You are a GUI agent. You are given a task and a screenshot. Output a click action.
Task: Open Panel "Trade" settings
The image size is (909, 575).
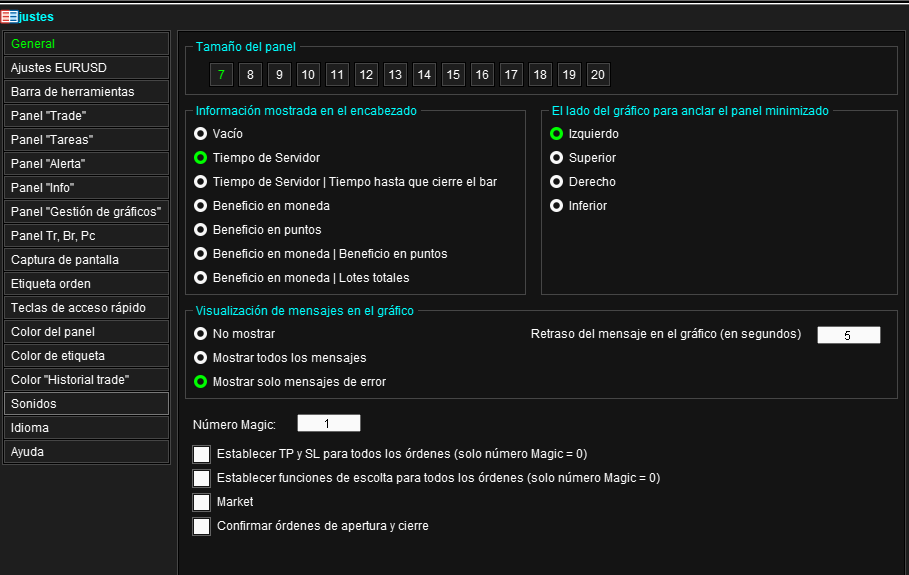click(x=86, y=116)
